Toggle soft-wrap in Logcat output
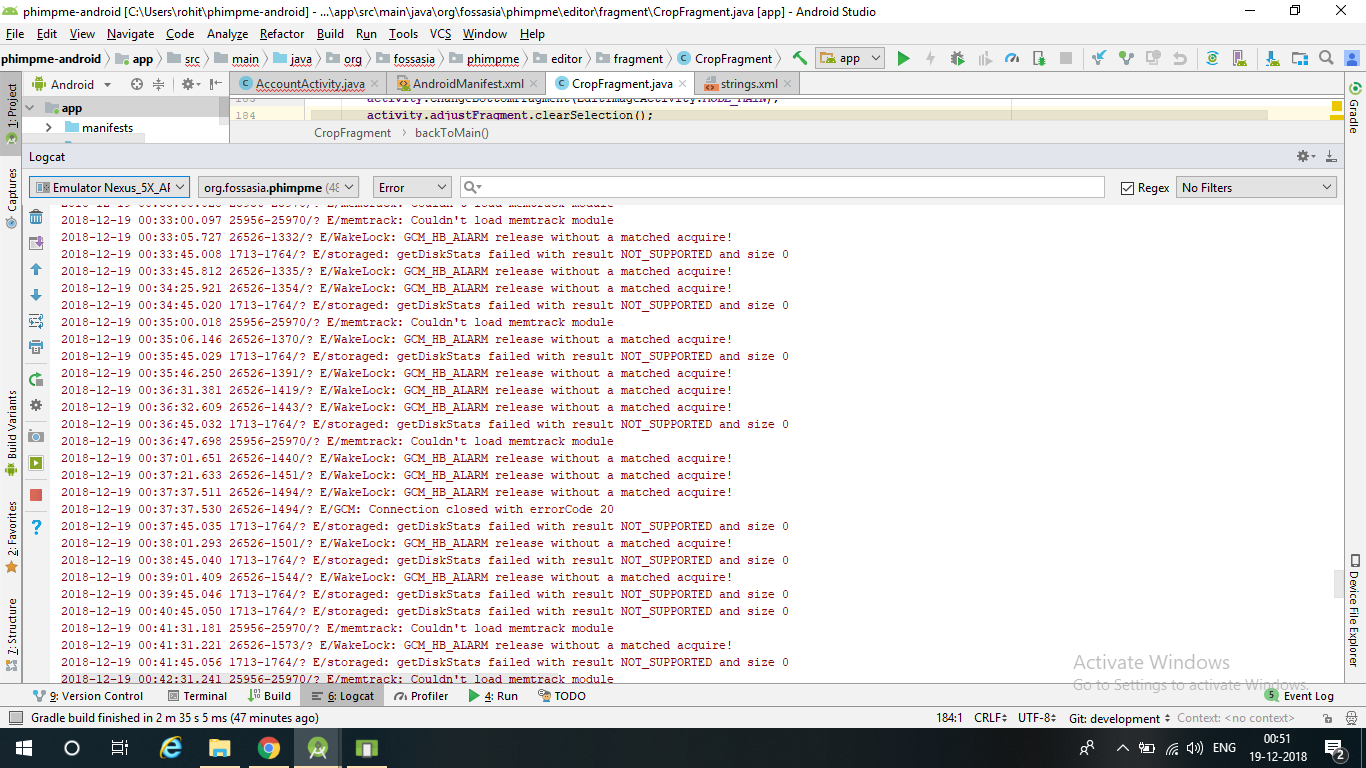 pyautogui.click(x=36, y=321)
